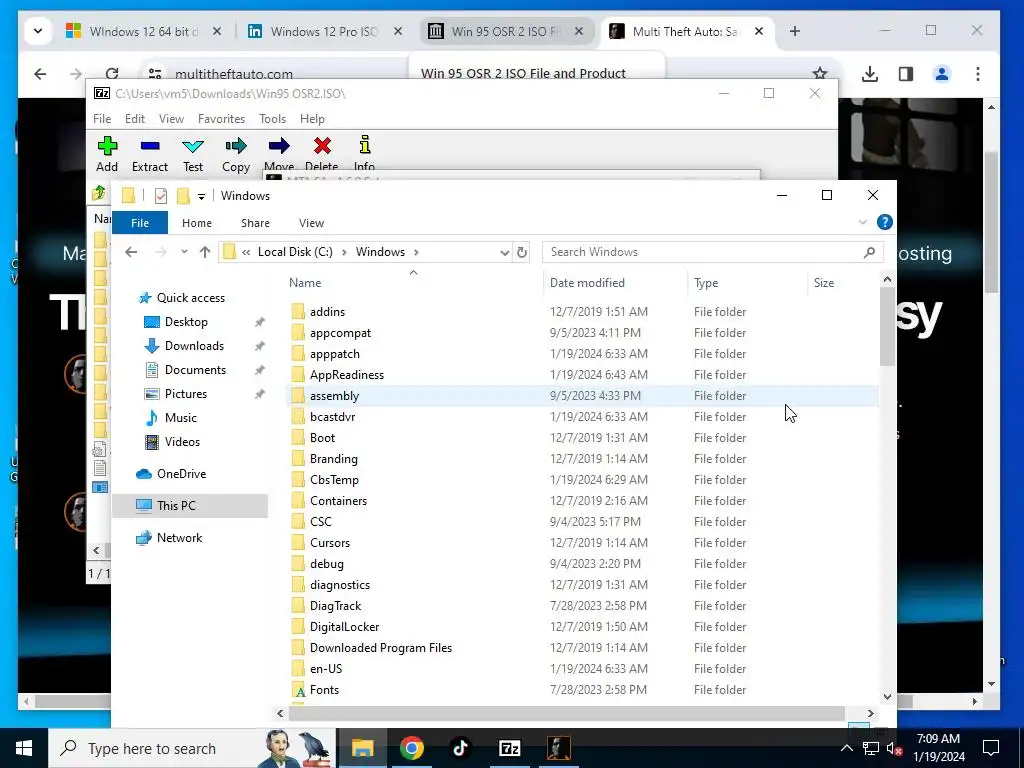Open 7-Zip Tools menu
Viewport: 1024px width, 768px height.
[x=272, y=119]
